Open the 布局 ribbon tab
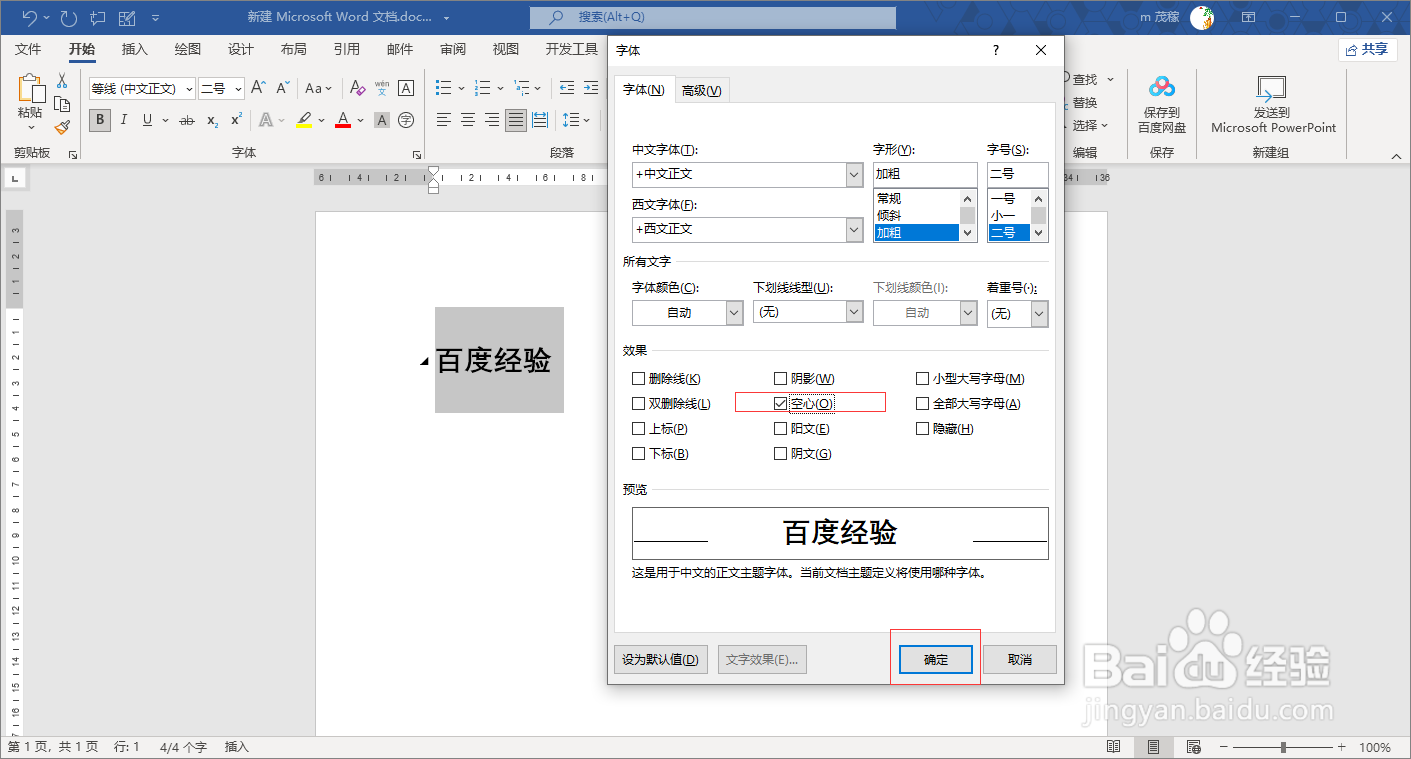The image size is (1411, 759). tap(293, 49)
